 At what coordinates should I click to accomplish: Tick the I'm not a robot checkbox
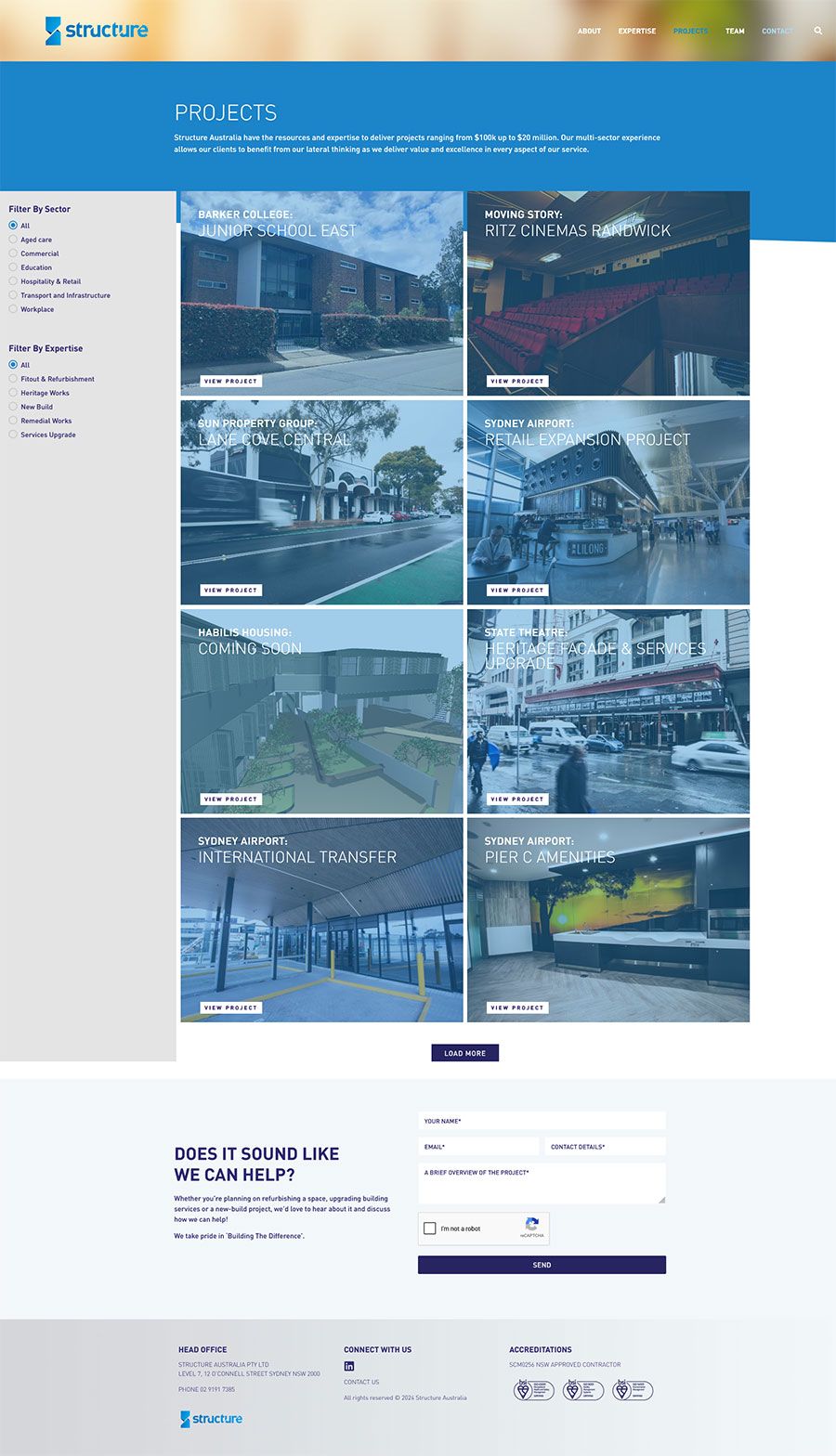coord(430,1228)
